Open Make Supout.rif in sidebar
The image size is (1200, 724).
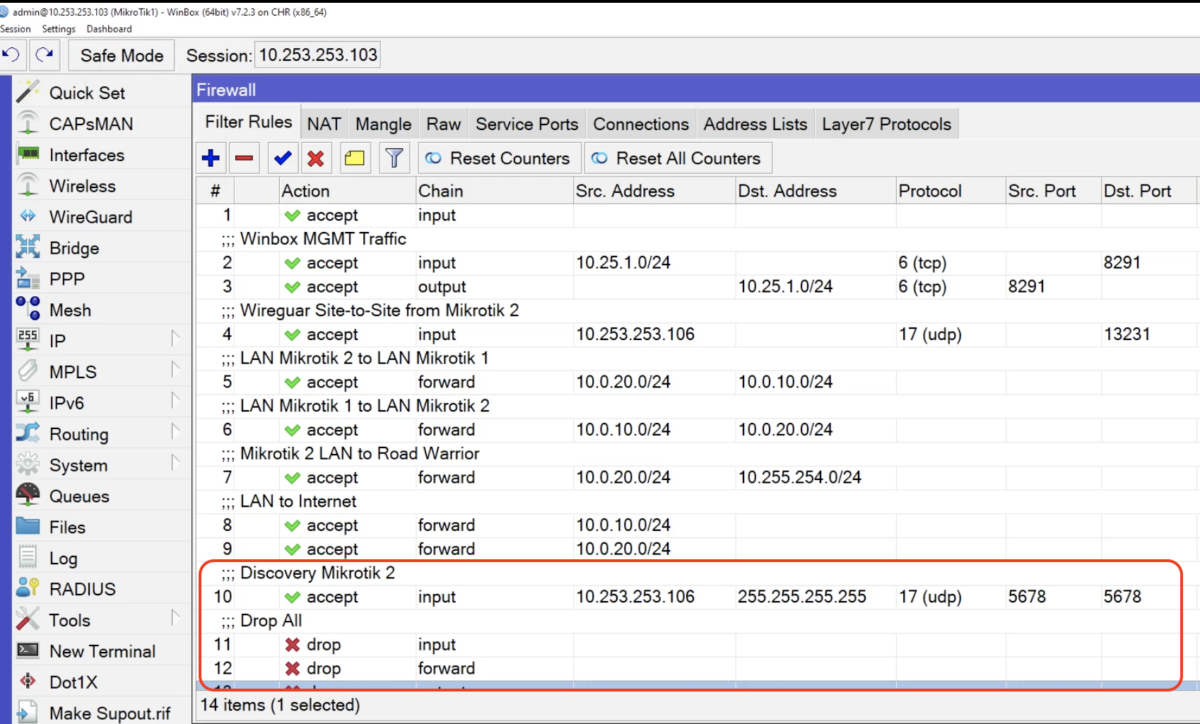tap(111, 713)
